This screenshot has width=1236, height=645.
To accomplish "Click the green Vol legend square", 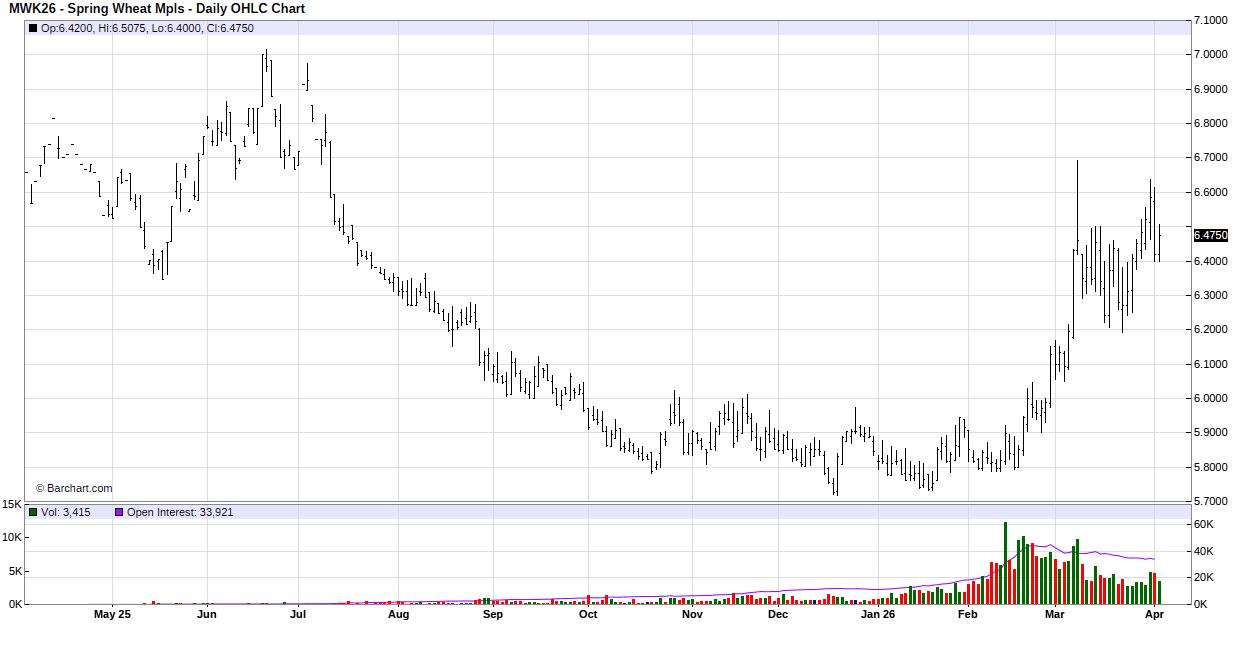I will (x=33, y=512).
